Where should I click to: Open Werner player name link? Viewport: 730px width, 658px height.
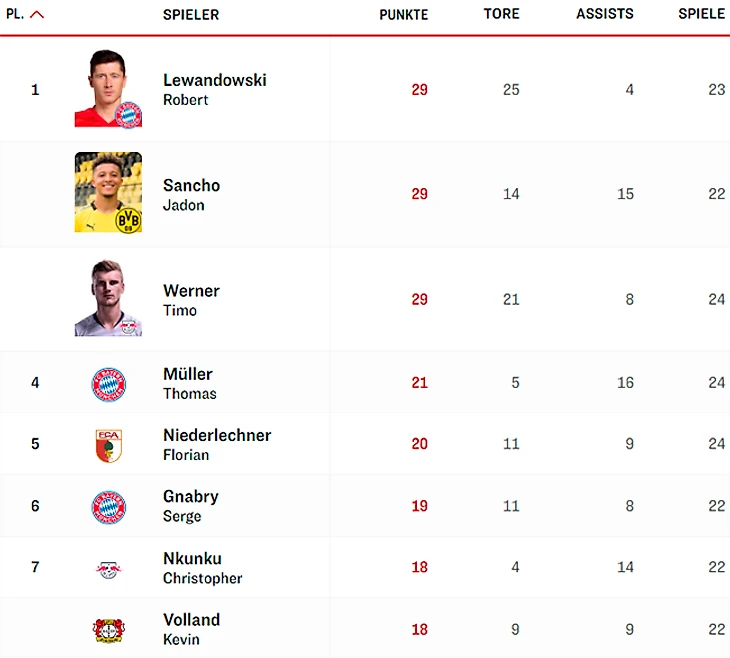tap(191, 291)
